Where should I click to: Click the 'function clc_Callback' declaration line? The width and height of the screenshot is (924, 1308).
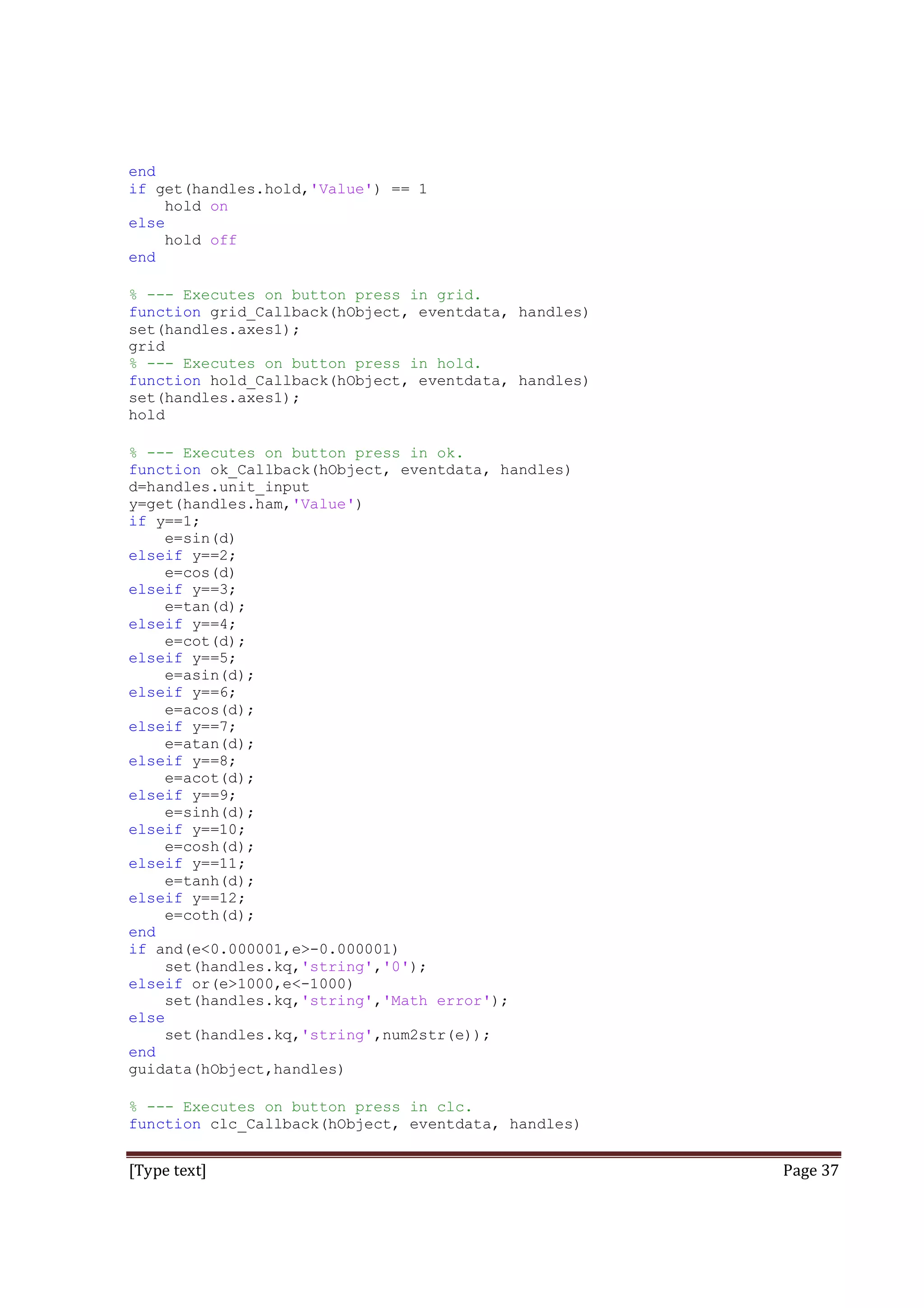point(354,1124)
